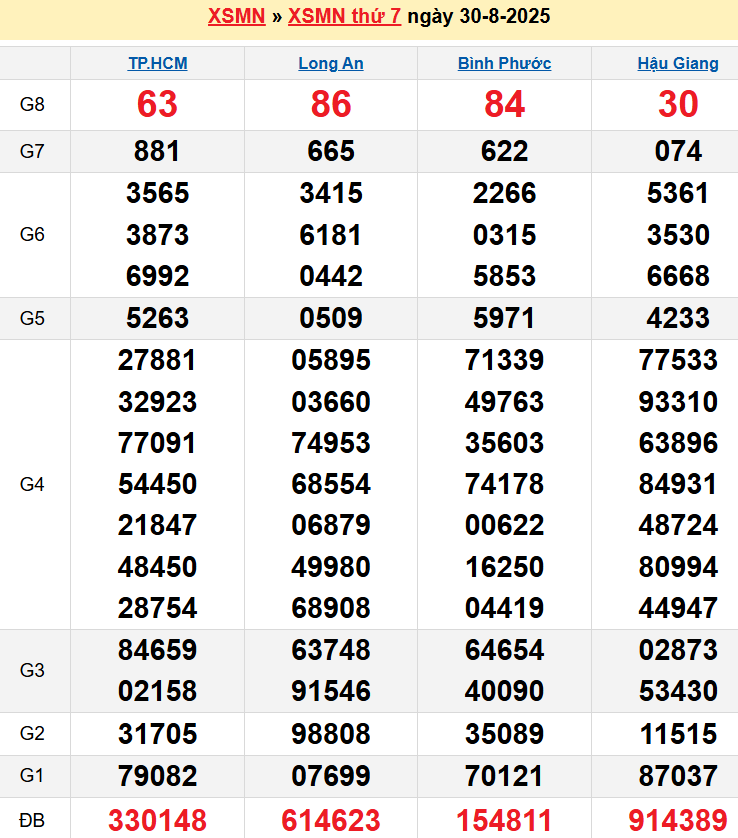Click G4 number 21847

[x=158, y=525]
